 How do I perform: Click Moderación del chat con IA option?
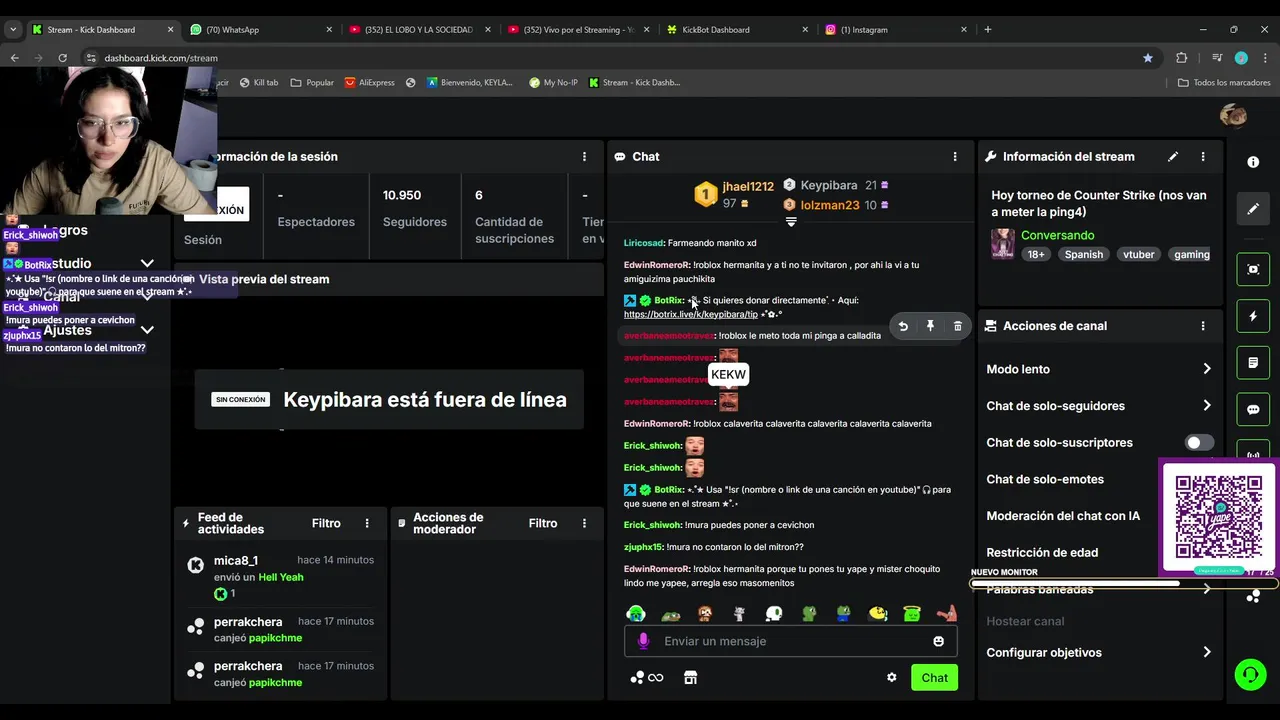[x=1063, y=516]
